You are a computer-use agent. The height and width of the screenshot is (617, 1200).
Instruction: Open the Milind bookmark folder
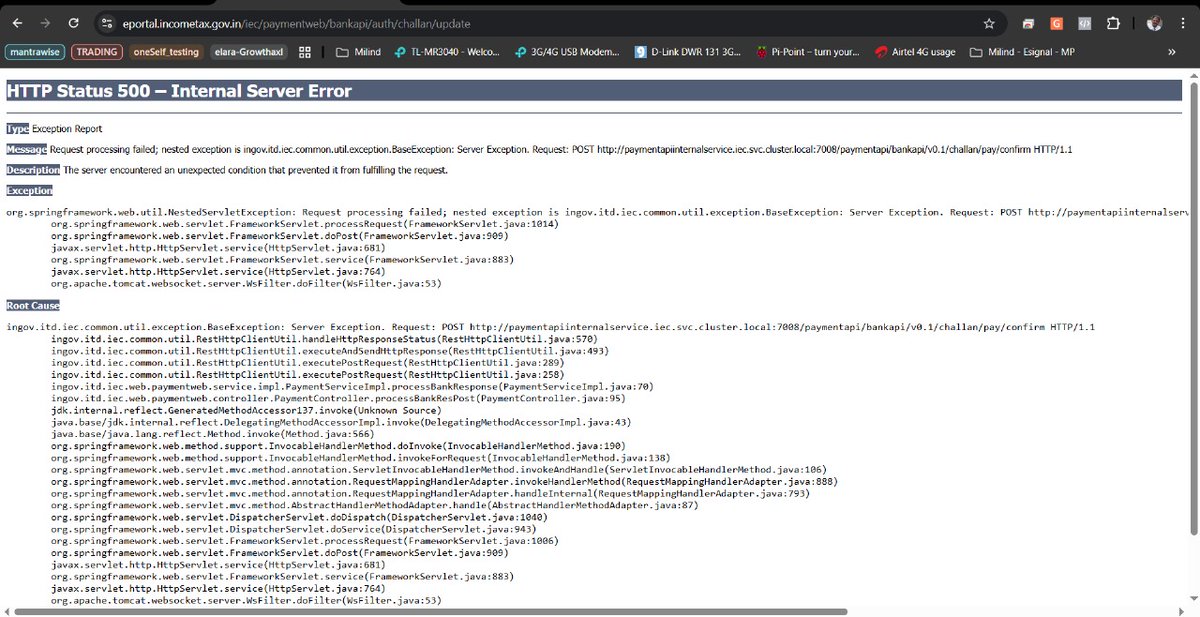click(357, 52)
